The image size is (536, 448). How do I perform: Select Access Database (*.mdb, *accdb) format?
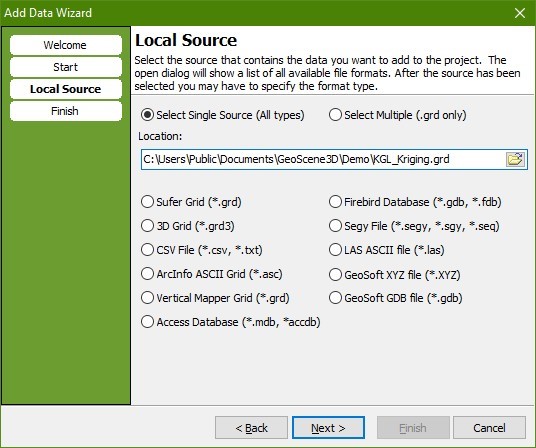coord(230,322)
